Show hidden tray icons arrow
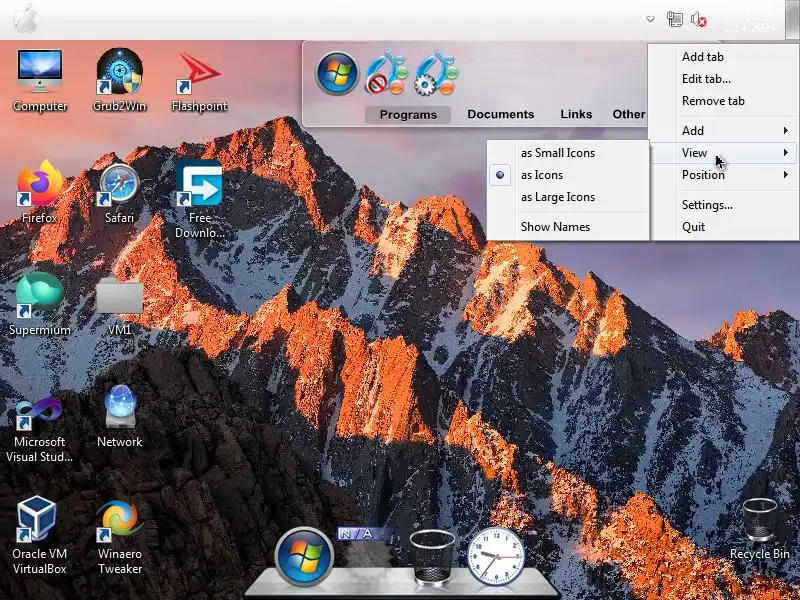The height and width of the screenshot is (600, 800). [650, 19]
